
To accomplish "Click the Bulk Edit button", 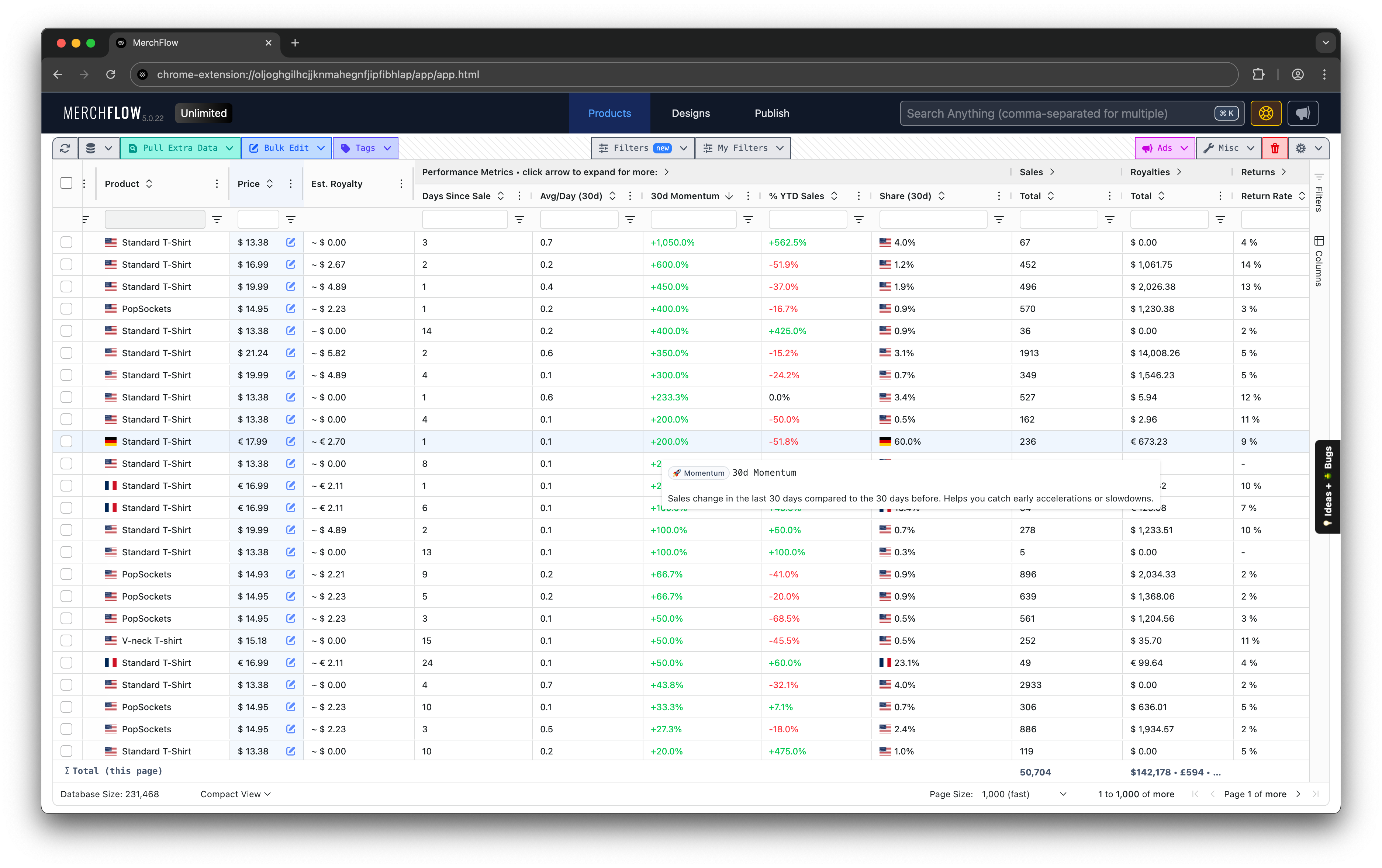I will click(286, 148).
